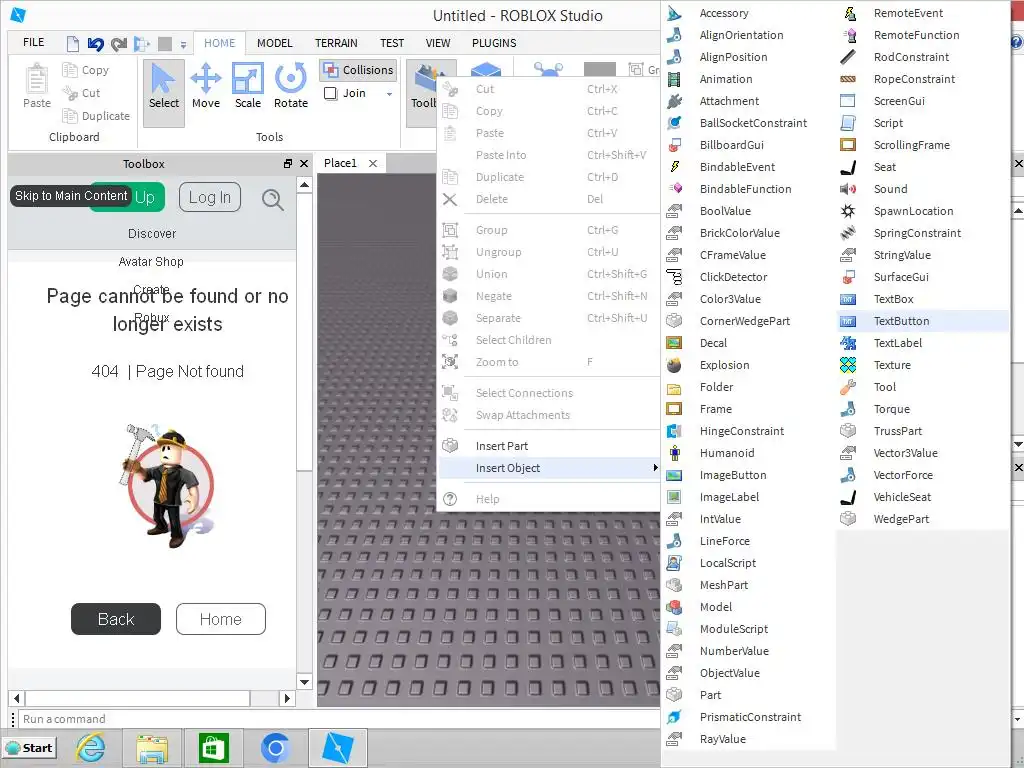Switch to the TERRAIN ribbon tab
Viewport: 1024px width, 768px height.
[x=336, y=43]
